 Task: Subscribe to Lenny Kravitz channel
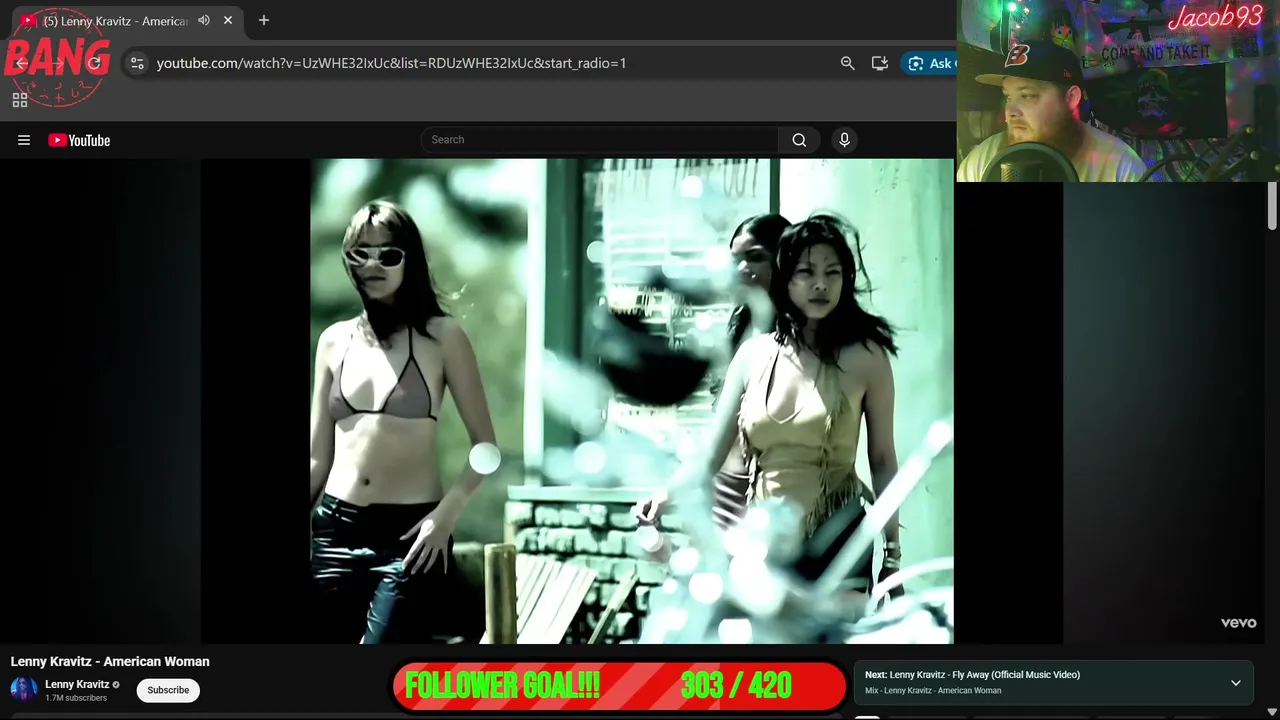168,690
